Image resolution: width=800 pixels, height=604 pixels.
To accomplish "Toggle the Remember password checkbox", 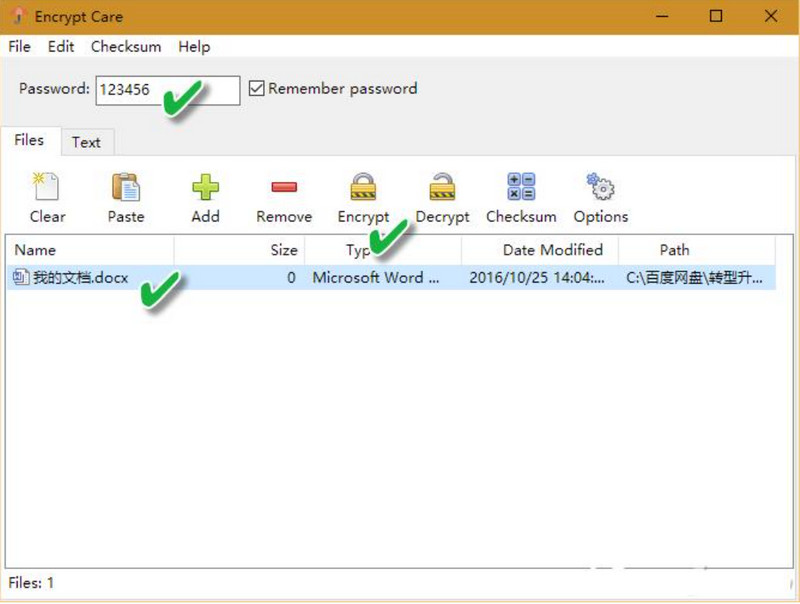I will (x=257, y=88).
